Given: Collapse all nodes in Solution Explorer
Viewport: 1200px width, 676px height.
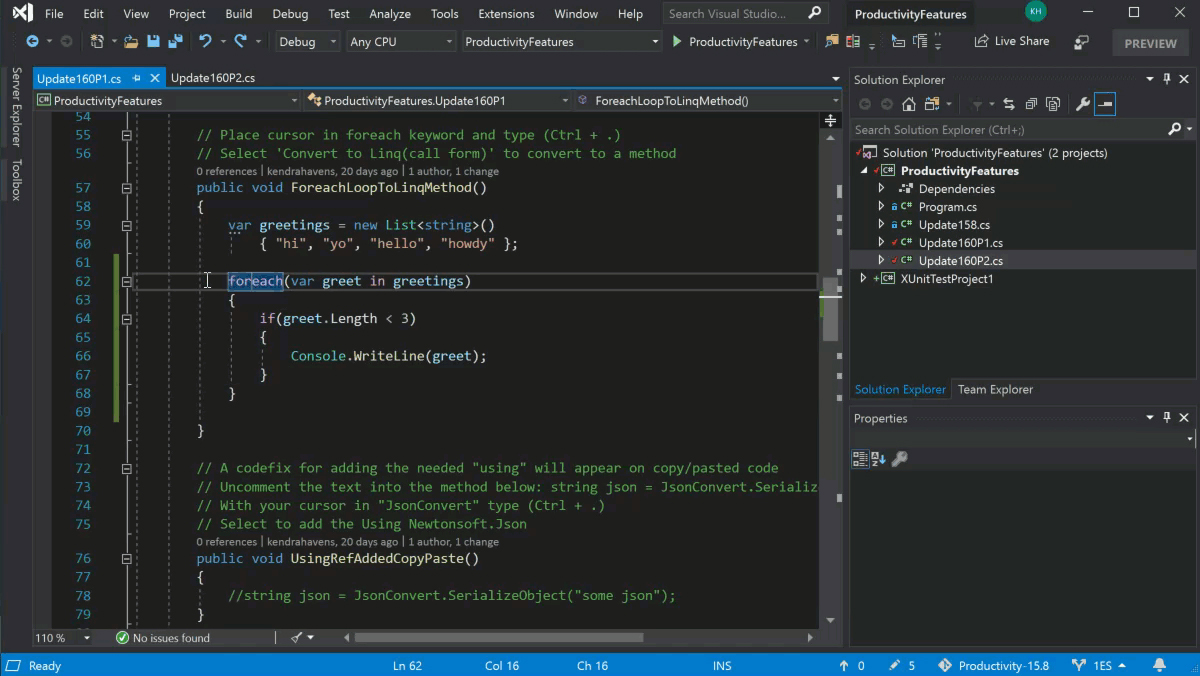Looking at the screenshot, I should point(1030,103).
